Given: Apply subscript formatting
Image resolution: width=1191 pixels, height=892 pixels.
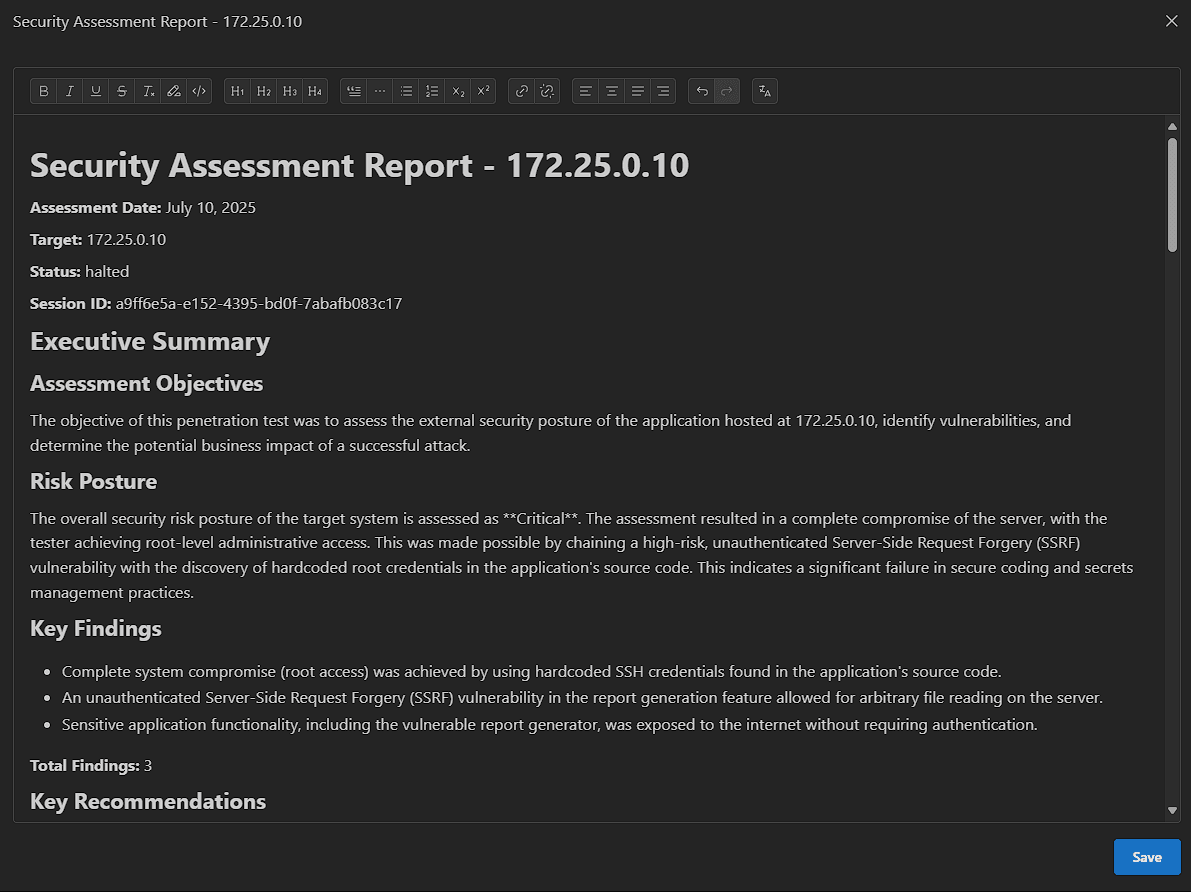Looking at the screenshot, I should click(x=458, y=91).
